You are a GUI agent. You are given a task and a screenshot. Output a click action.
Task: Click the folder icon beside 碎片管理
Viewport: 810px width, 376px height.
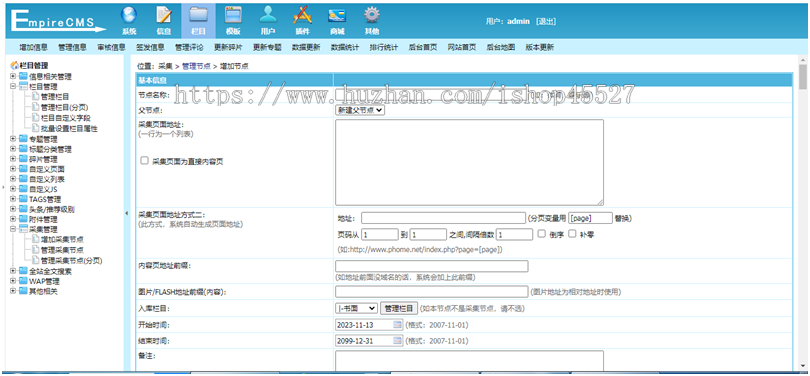coord(23,159)
